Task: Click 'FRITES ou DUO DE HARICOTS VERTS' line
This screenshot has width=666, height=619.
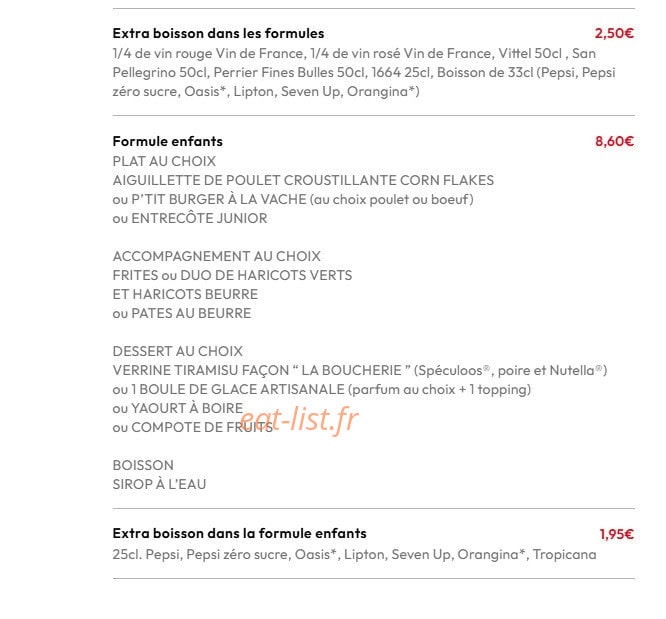Action: click(x=232, y=275)
